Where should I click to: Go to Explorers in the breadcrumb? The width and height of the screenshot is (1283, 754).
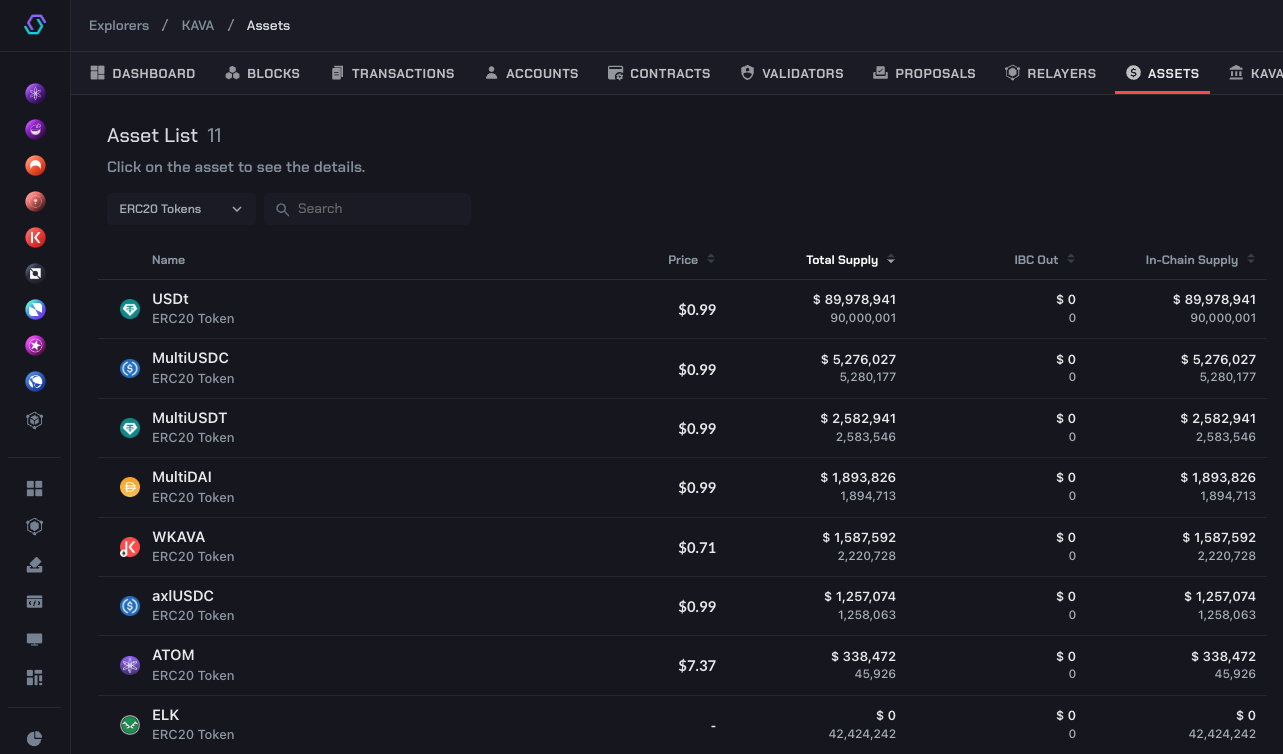[119, 25]
